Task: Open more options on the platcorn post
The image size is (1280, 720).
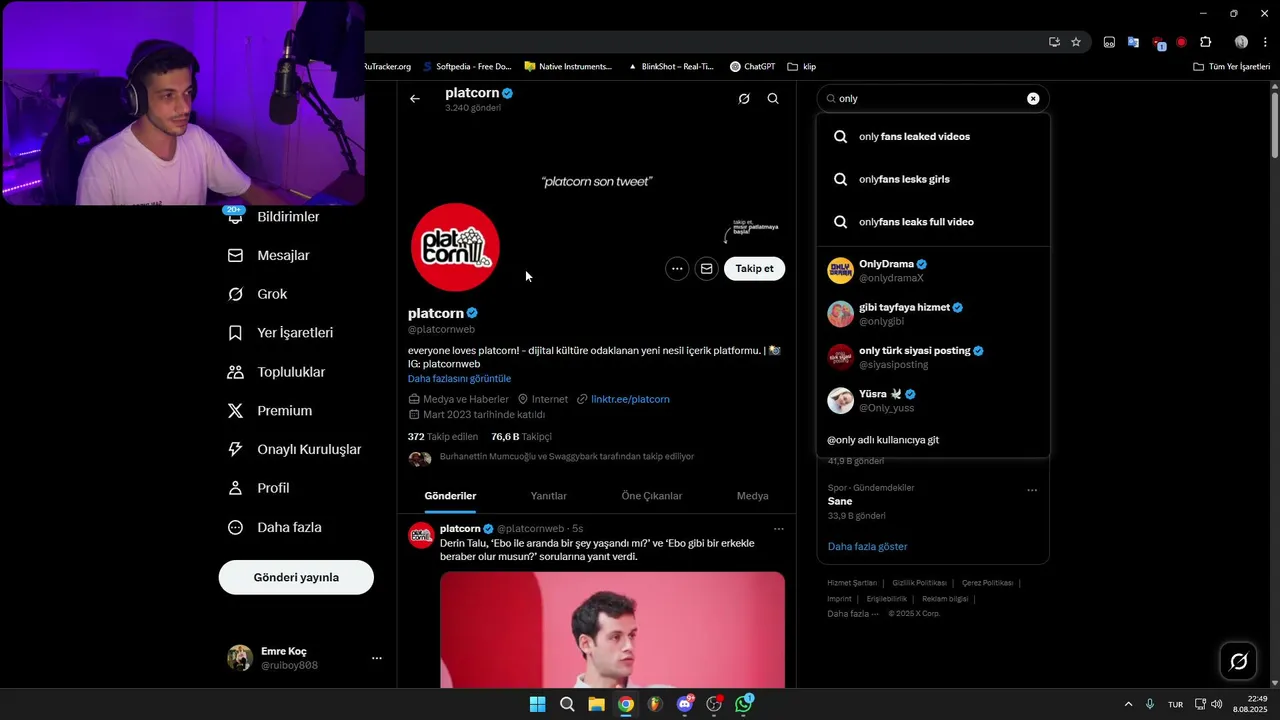Action: click(x=779, y=529)
